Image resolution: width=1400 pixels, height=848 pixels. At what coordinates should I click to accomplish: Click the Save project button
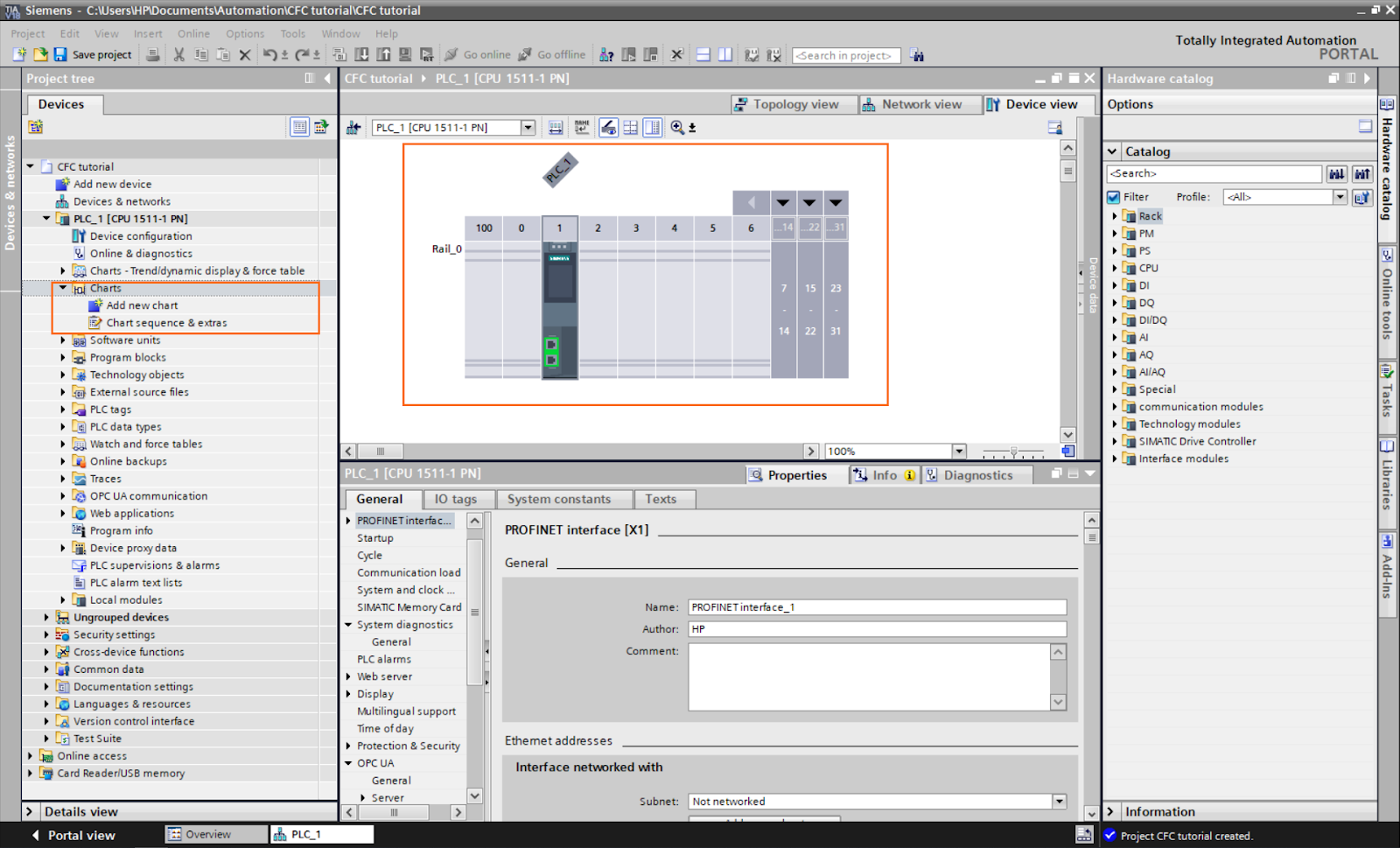[x=93, y=54]
